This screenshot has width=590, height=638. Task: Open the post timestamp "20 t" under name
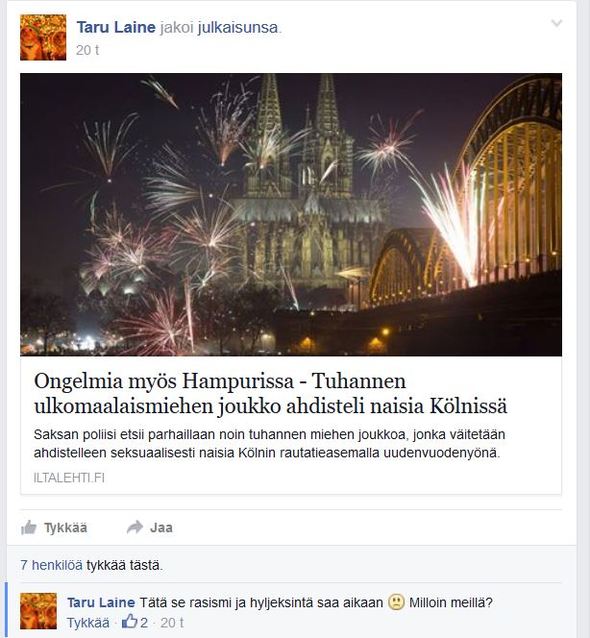(x=87, y=50)
